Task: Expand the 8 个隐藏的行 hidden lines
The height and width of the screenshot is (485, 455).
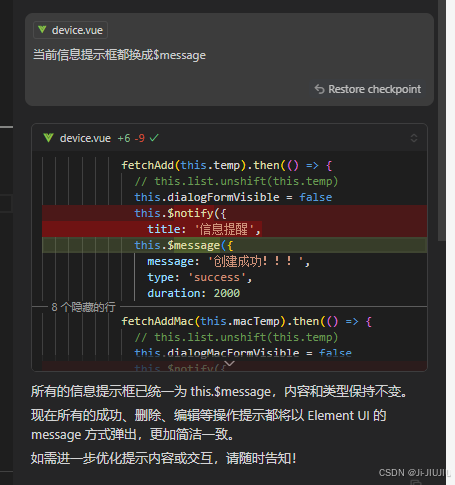Action: (83, 307)
